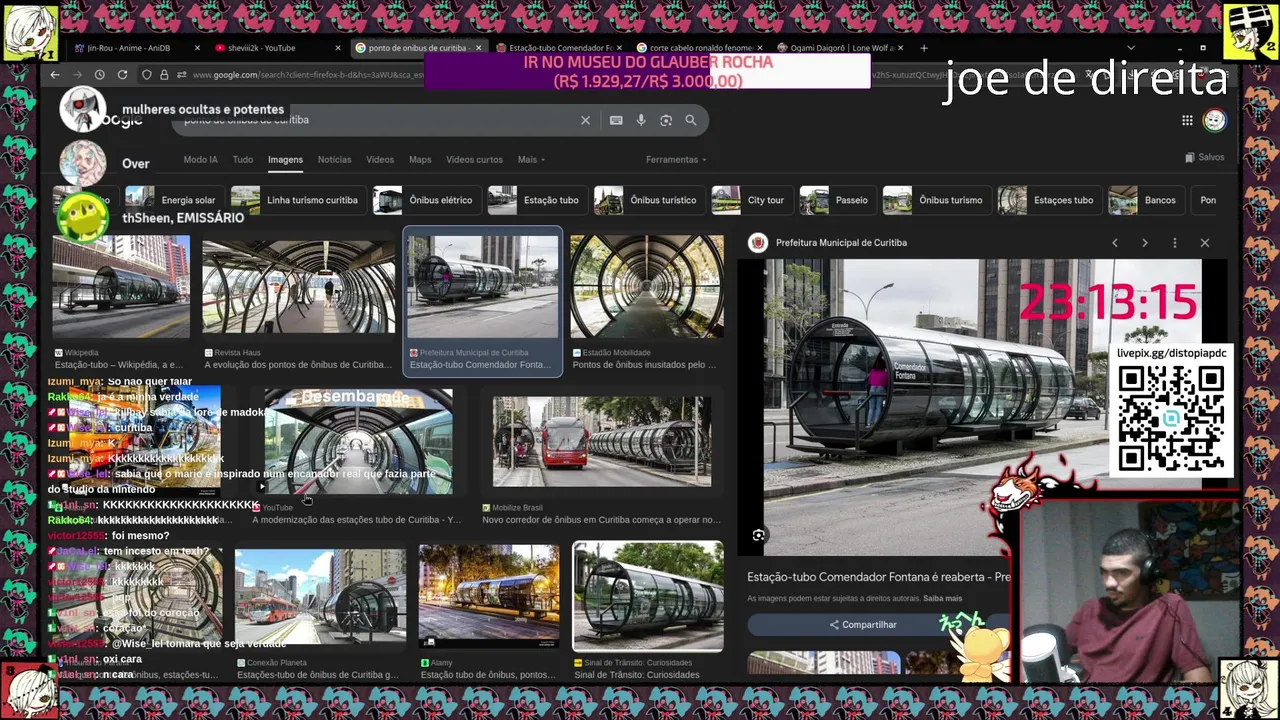Image resolution: width=1280 pixels, height=720 pixels.
Task: Click the browser forward arrow
Action: pos(77,75)
